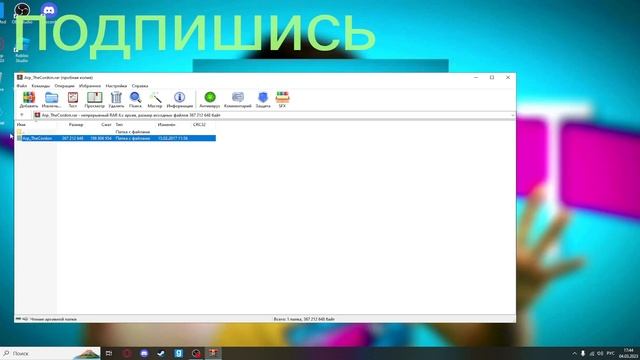640x360 pixels.
Task: Click the WinRAR icon in the taskbar
Action: (213, 353)
